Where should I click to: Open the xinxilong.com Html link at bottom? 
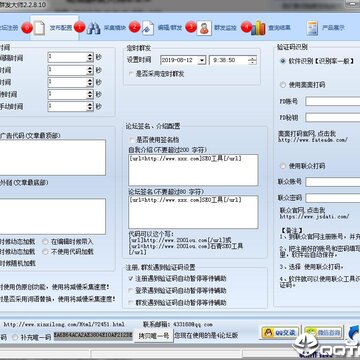64,324
